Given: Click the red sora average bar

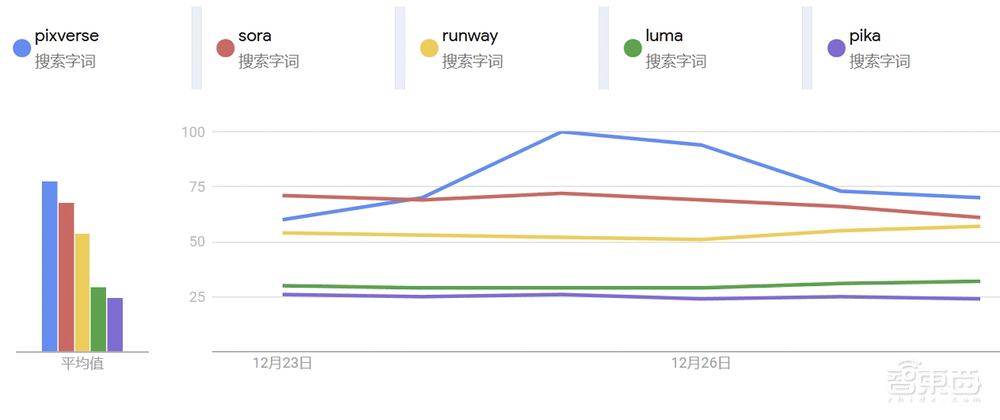Looking at the screenshot, I should (66, 277).
